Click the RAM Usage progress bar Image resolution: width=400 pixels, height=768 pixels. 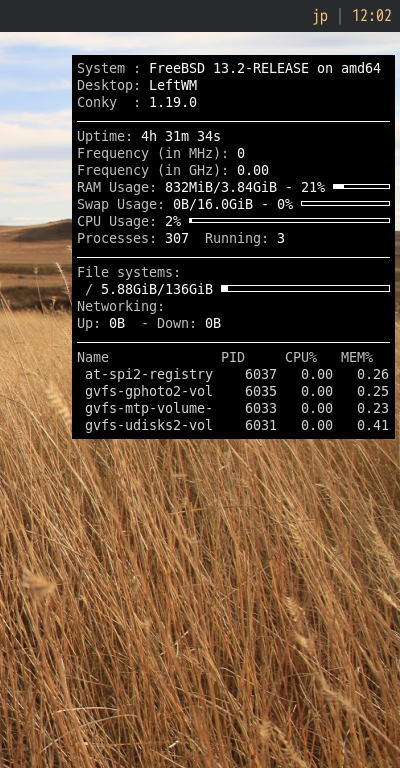(x=361, y=187)
